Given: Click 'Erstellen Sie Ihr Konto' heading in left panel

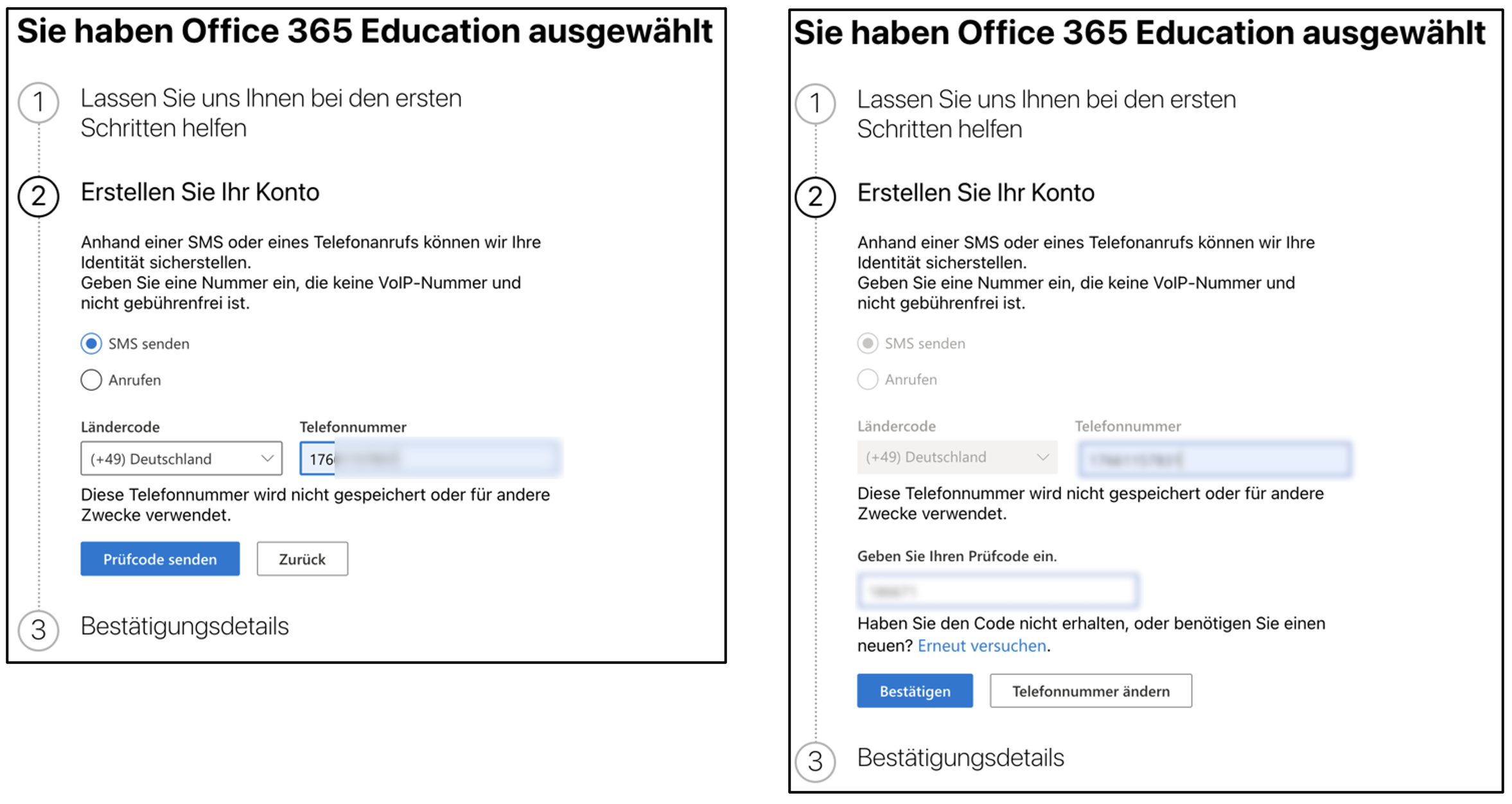Looking at the screenshot, I should [x=200, y=192].
